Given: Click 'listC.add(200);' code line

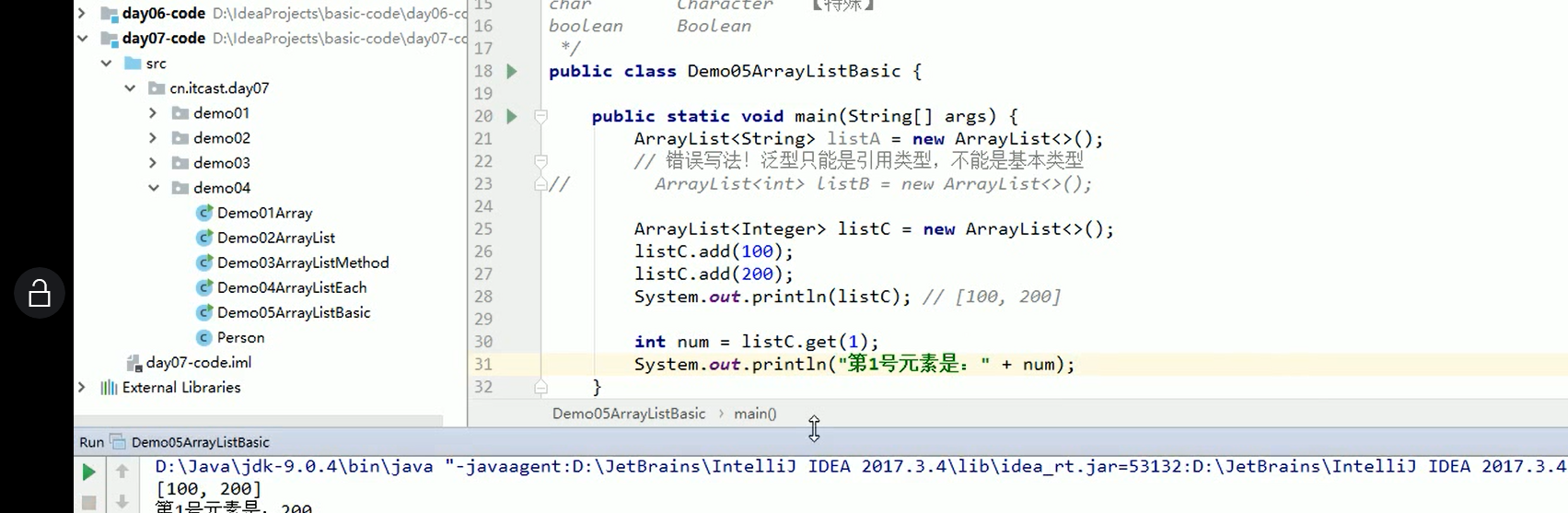Looking at the screenshot, I should click(x=714, y=274).
